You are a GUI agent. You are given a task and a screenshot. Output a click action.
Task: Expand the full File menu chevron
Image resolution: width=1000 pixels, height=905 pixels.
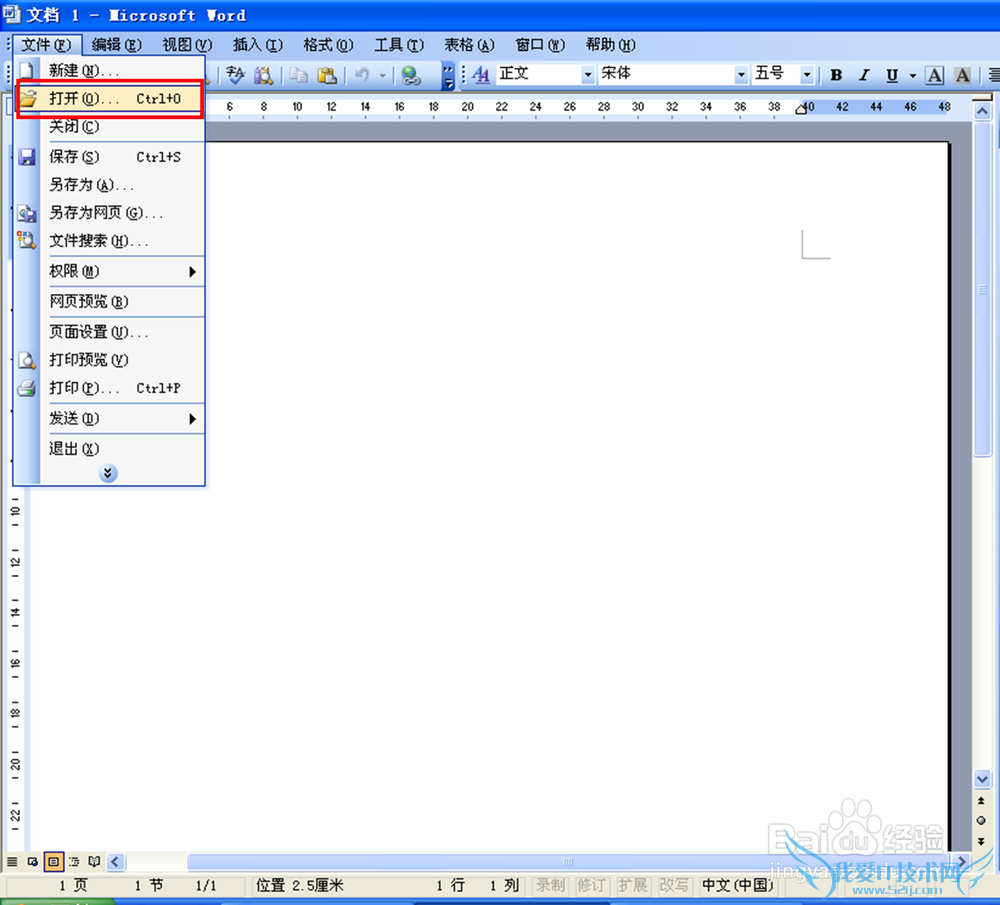pos(108,473)
